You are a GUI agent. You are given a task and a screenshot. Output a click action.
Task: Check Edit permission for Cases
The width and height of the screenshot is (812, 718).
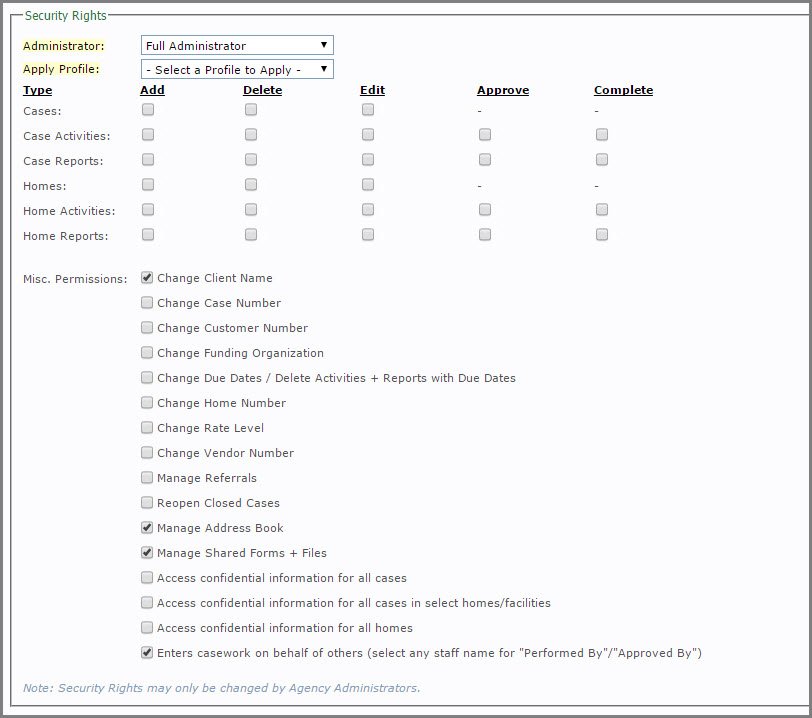click(x=368, y=109)
